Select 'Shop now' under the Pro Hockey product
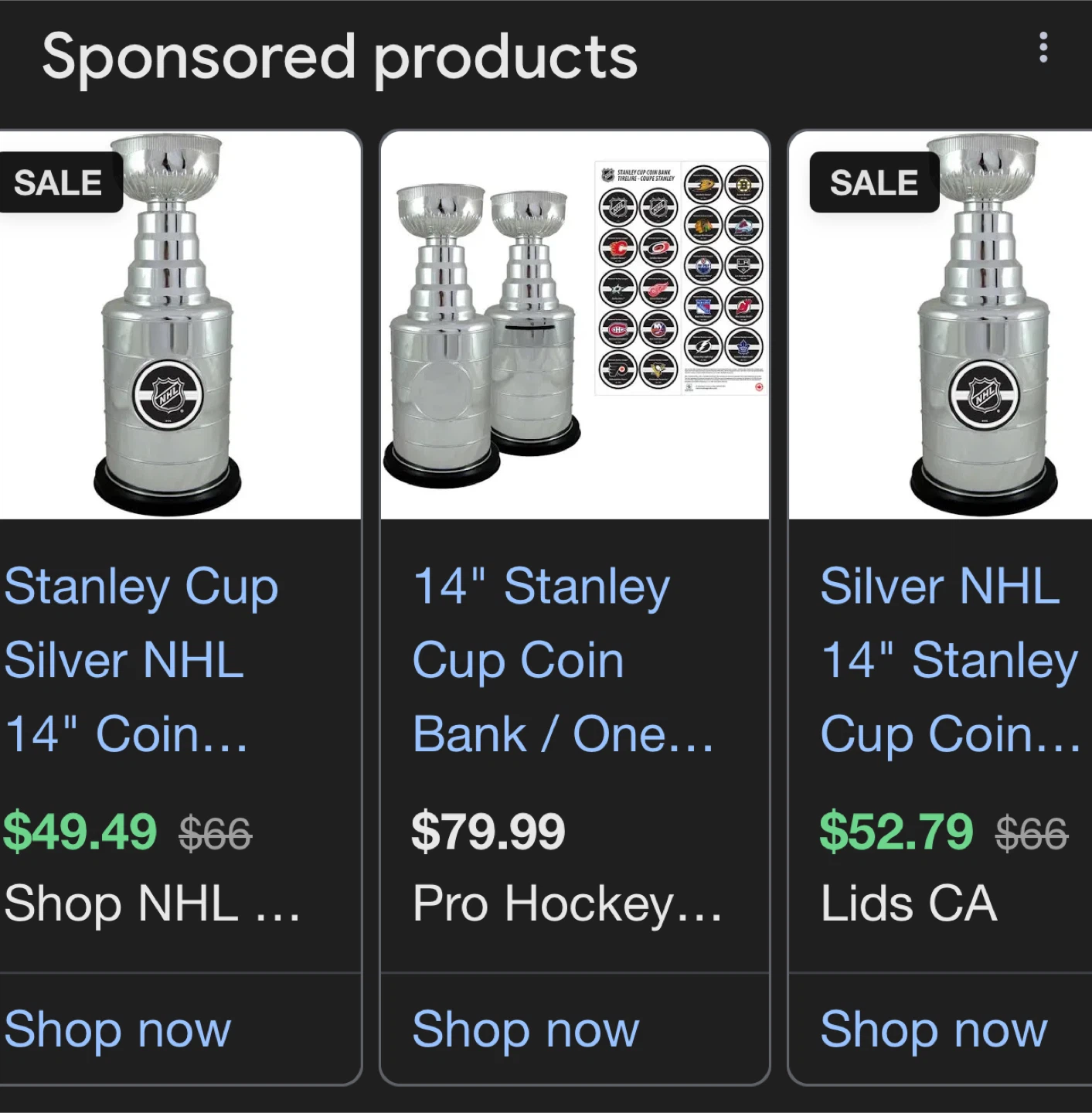Viewport: 1092px width, 1113px height. click(527, 1029)
